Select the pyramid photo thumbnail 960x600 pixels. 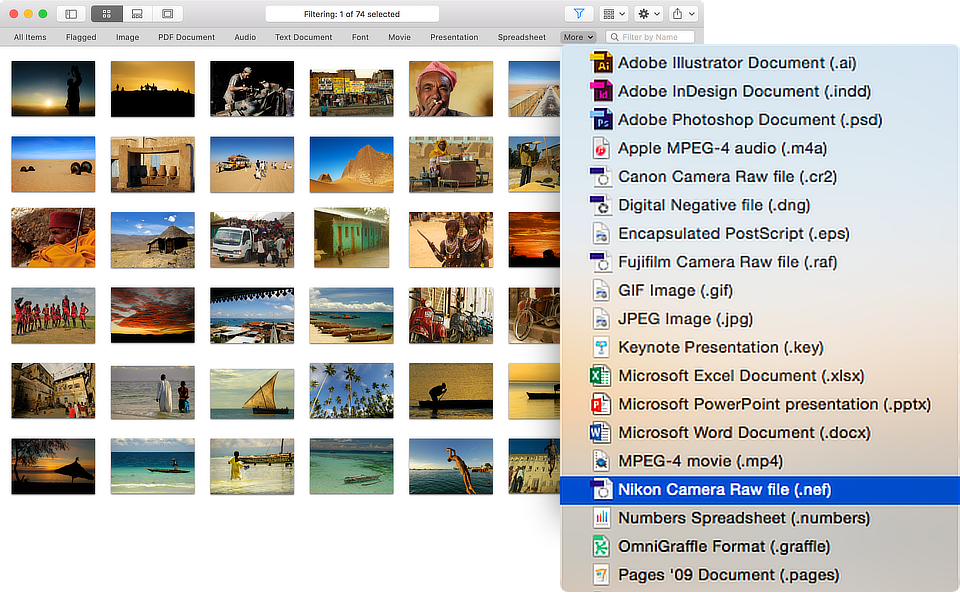coord(351,163)
